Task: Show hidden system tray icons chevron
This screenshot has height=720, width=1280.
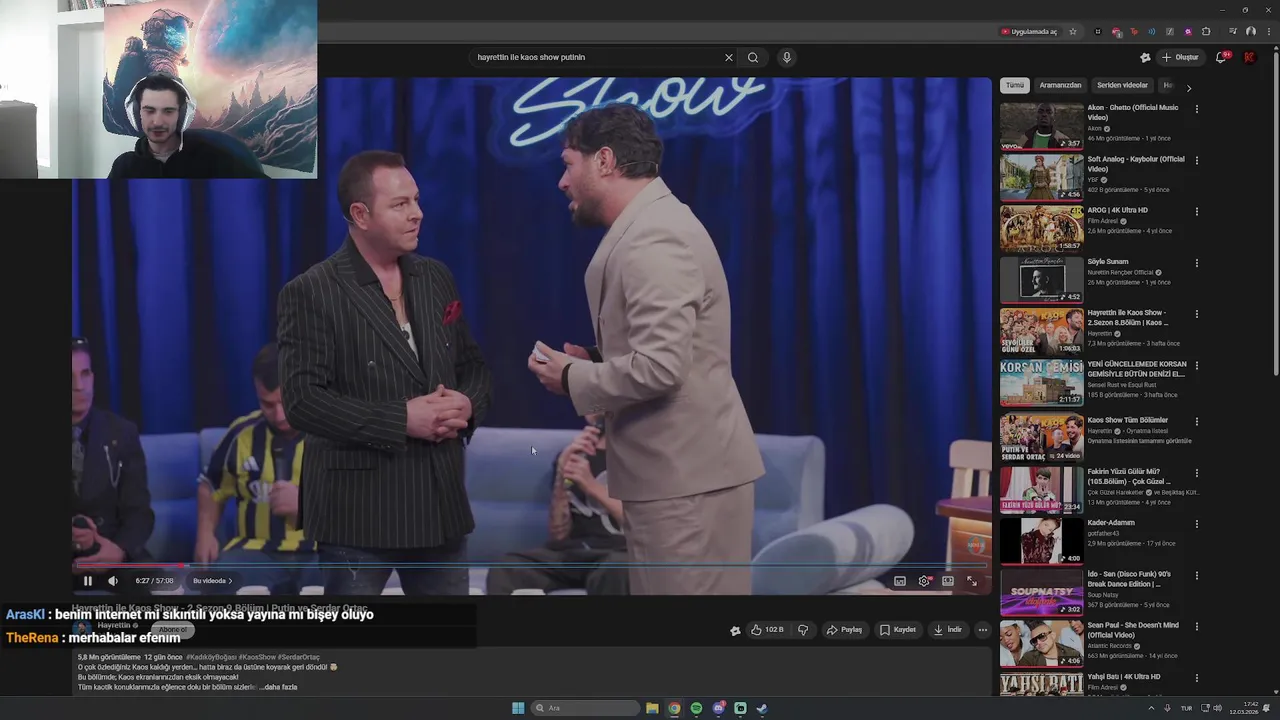Action: 1150,708
